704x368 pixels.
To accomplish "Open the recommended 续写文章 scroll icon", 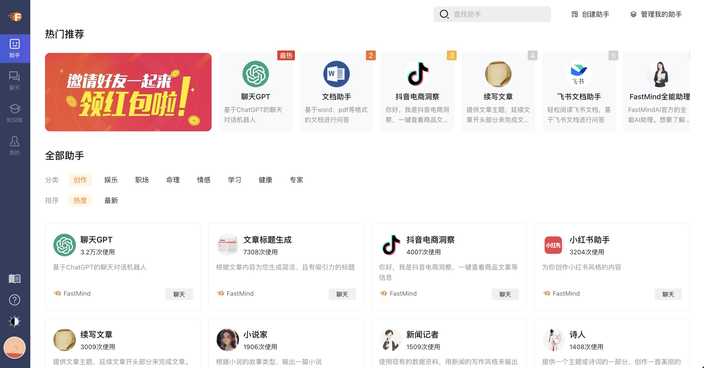I will (x=498, y=74).
